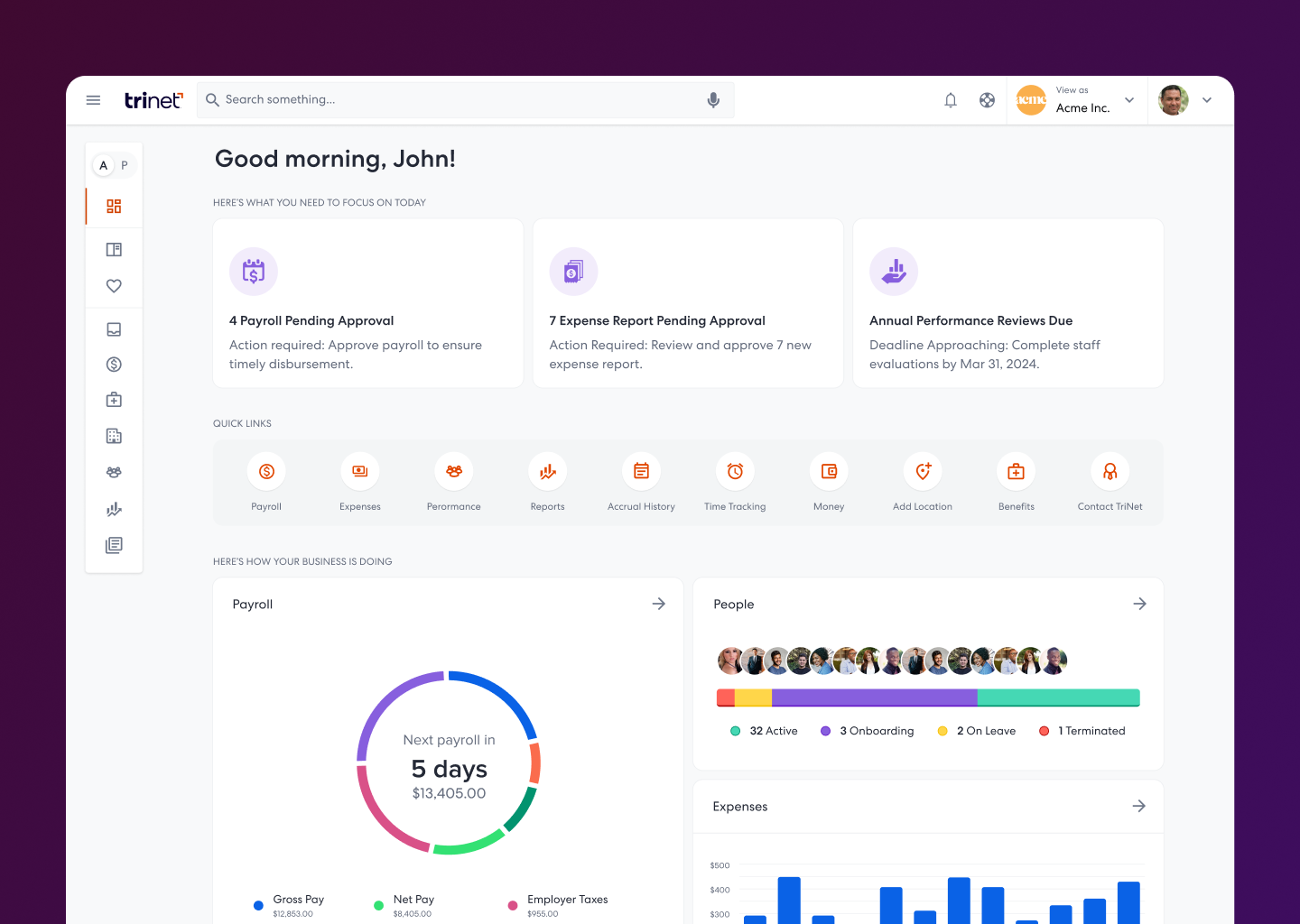Open the hamburger menu

[93, 100]
